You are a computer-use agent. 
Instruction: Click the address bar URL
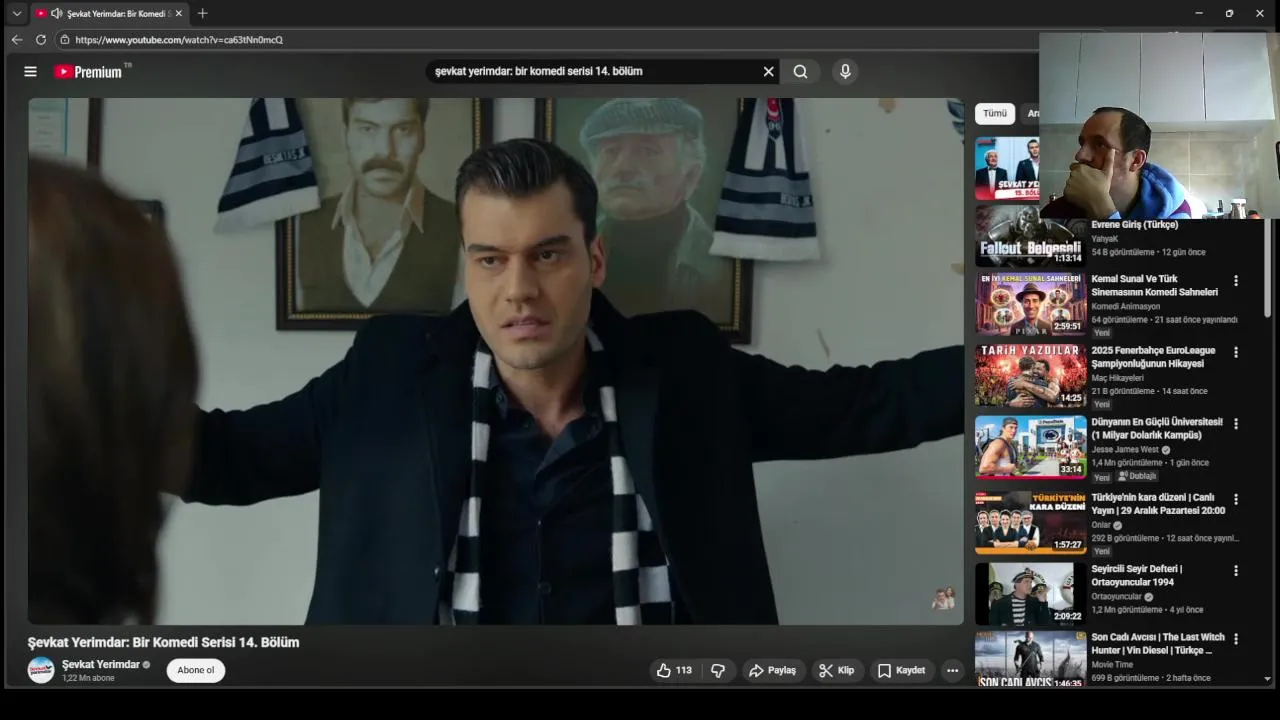coord(179,40)
